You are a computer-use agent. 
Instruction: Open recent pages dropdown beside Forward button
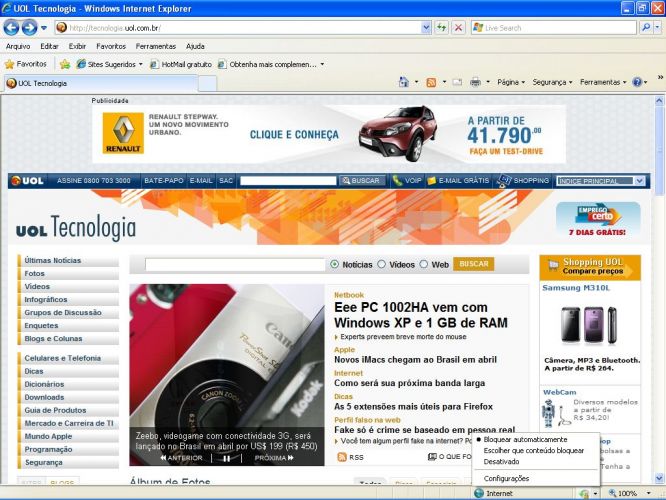click(x=44, y=28)
